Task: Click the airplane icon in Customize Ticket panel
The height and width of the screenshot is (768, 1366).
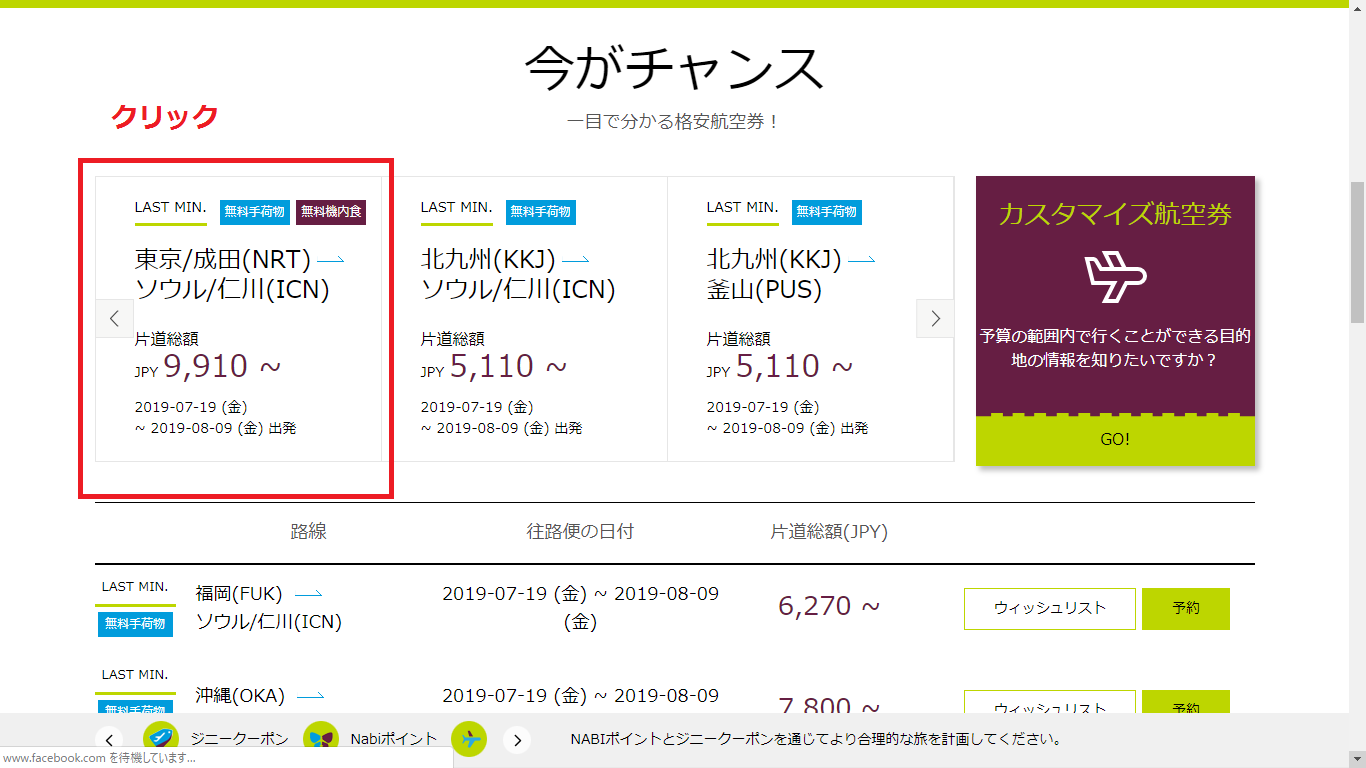Action: (x=1115, y=278)
